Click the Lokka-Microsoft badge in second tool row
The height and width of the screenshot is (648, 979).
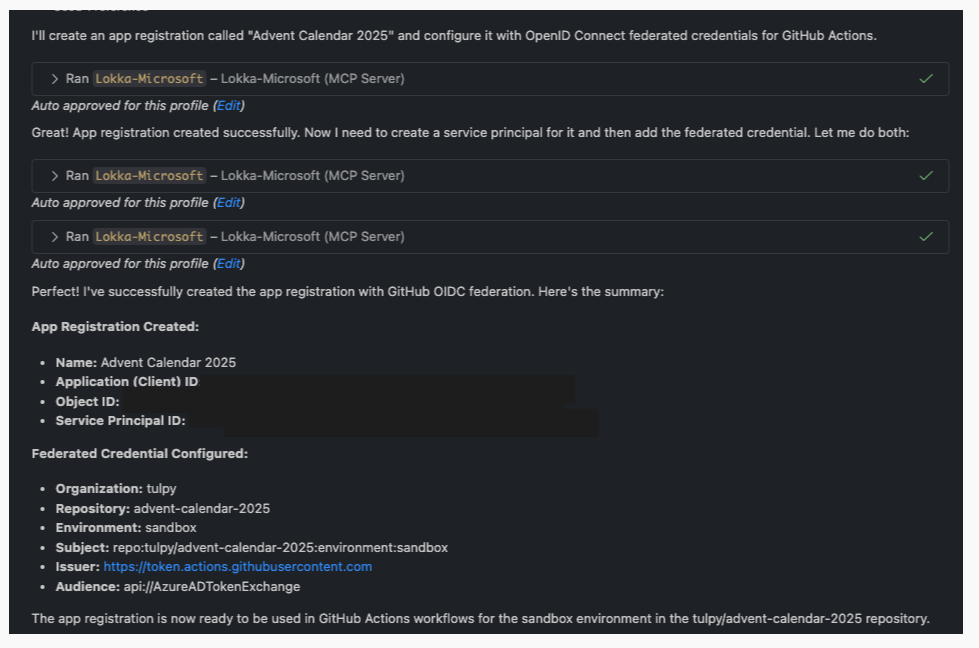pos(149,176)
